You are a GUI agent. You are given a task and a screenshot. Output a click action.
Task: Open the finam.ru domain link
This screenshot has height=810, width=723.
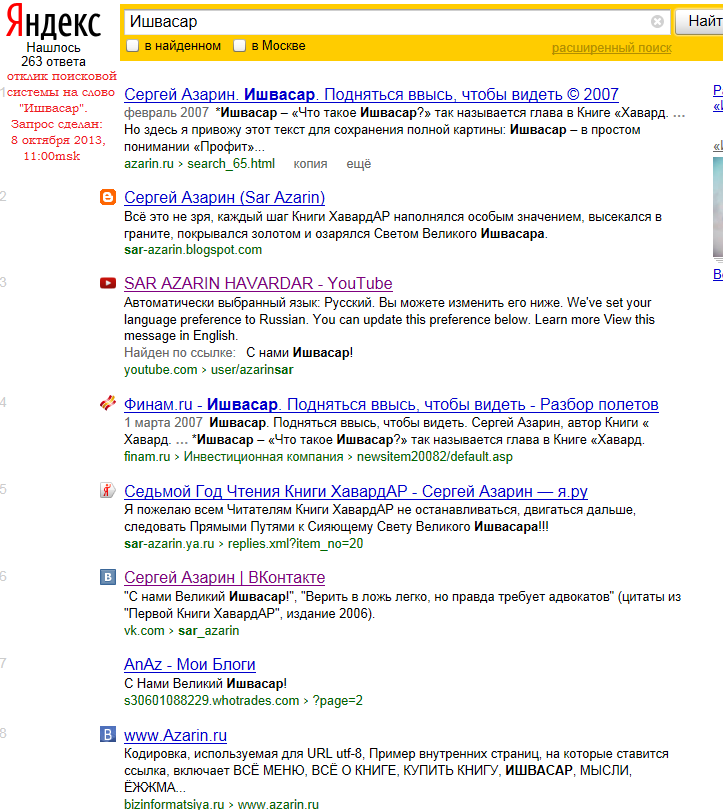click(147, 457)
